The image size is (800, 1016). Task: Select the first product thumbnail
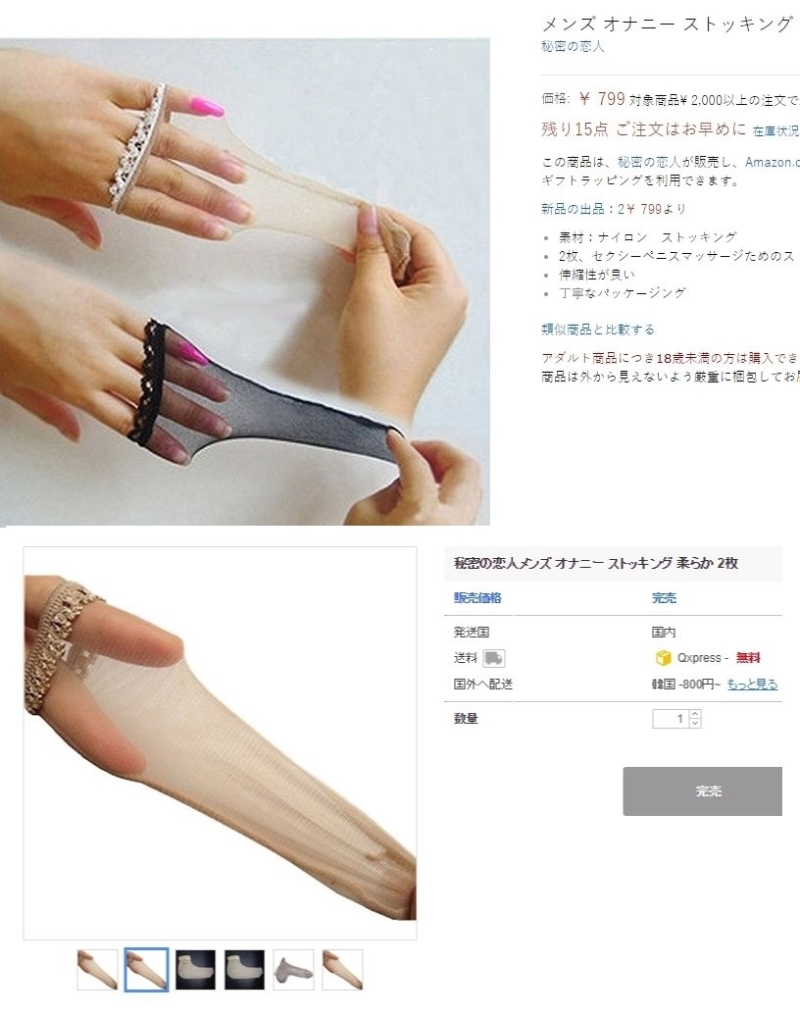[97, 969]
